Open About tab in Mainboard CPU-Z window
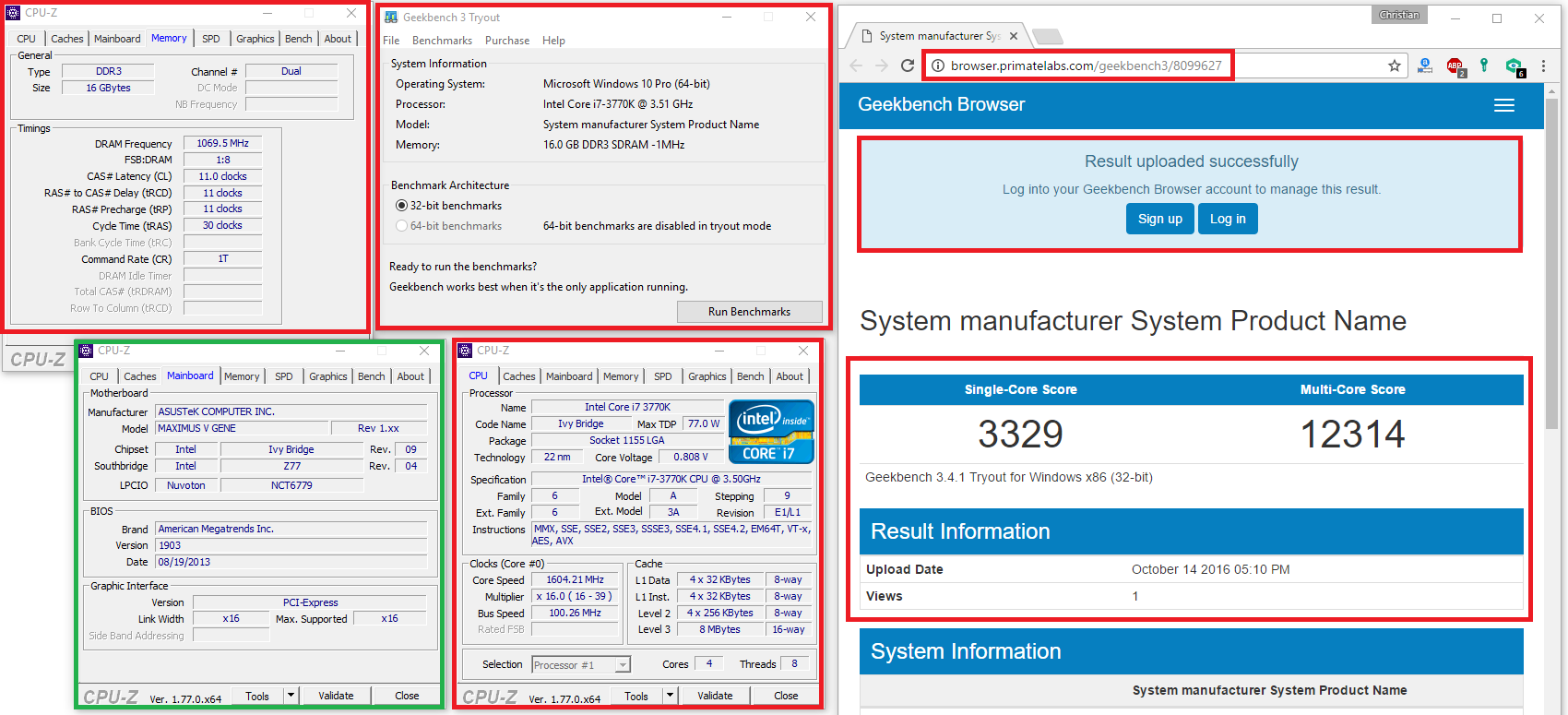 [410, 376]
